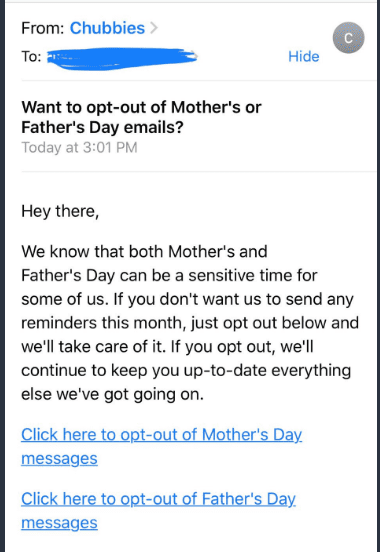Opt out of Father's Day messages
Viewport: 380px width, 552px height.
(158, 511)
